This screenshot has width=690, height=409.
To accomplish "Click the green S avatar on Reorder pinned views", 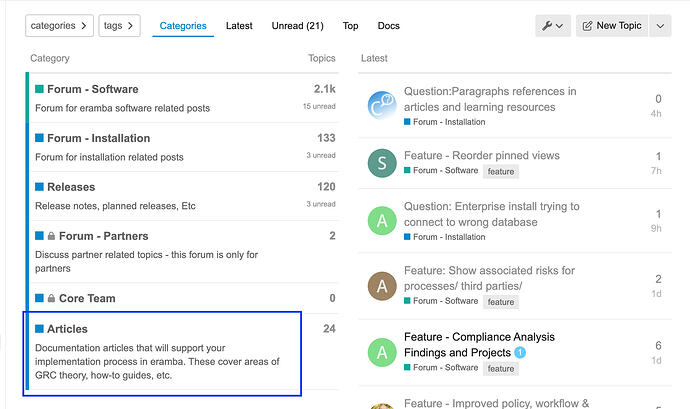I will tap(382, 164).
